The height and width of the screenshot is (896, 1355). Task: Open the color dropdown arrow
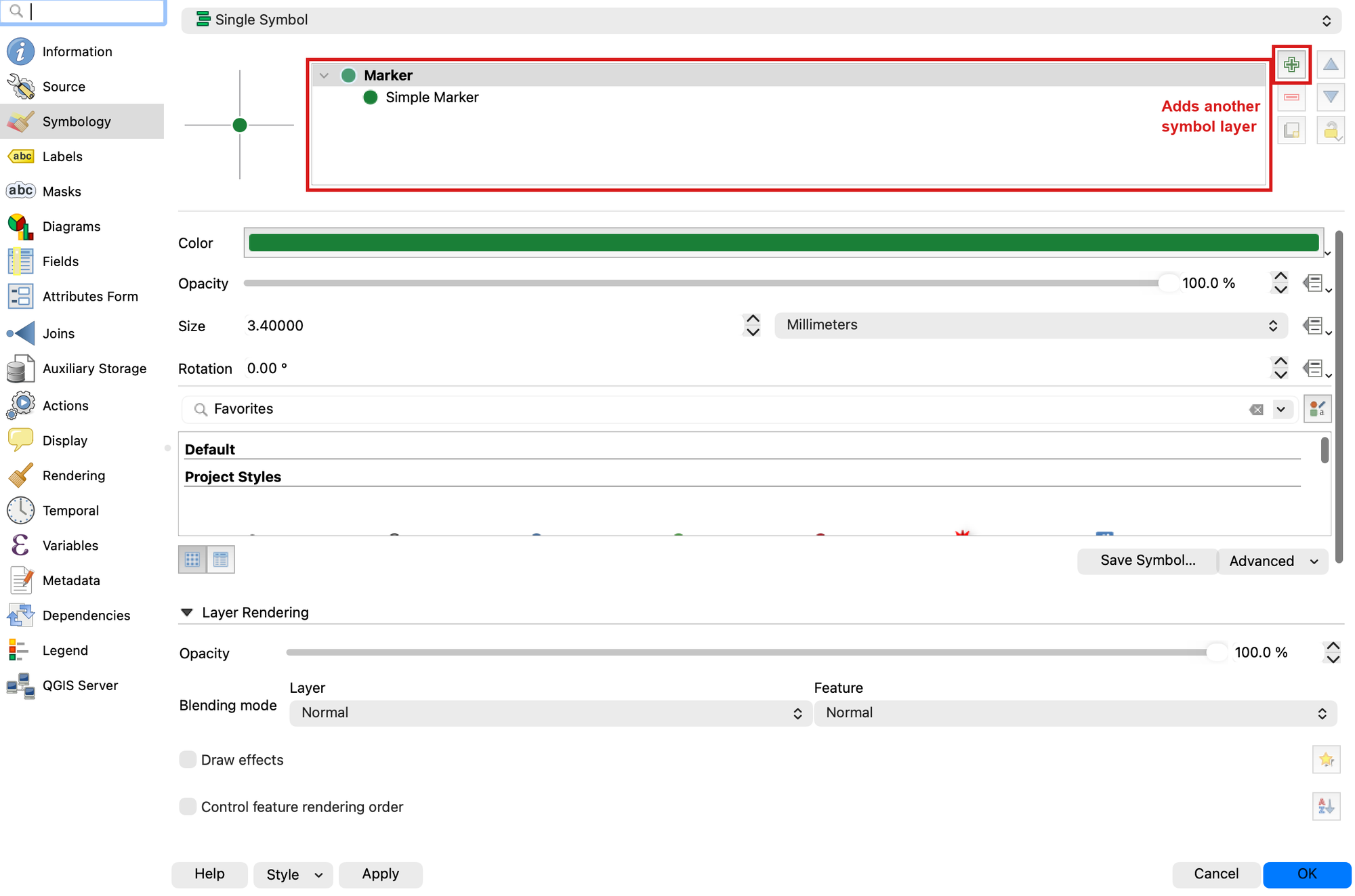pos(1327,253)
